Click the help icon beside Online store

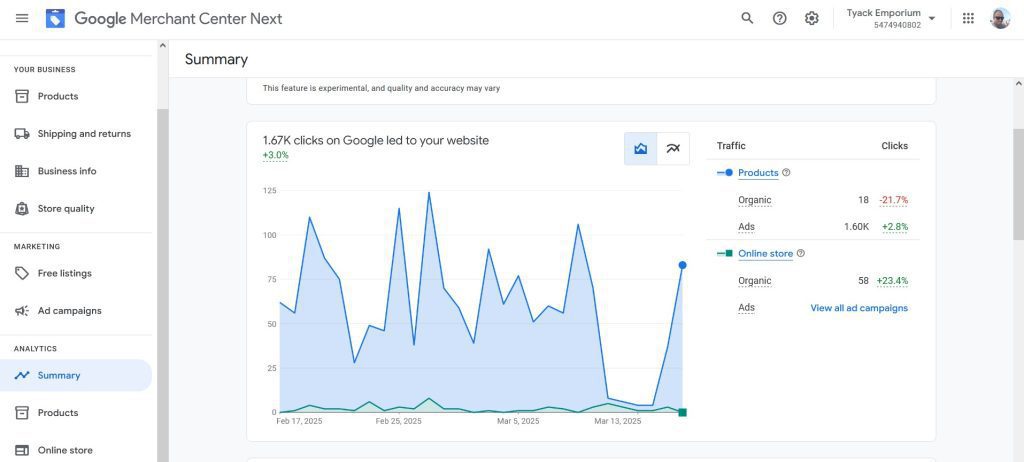coord(801,254)
